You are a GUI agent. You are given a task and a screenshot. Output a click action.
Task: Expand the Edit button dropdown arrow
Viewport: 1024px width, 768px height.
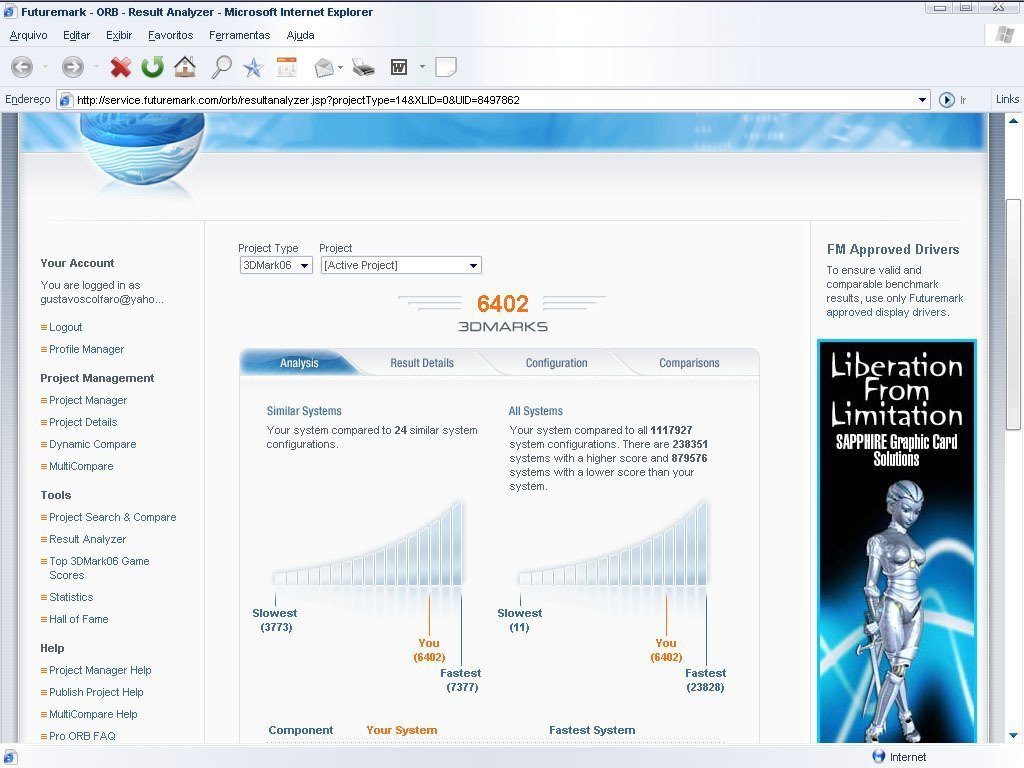tap(422, 67)
